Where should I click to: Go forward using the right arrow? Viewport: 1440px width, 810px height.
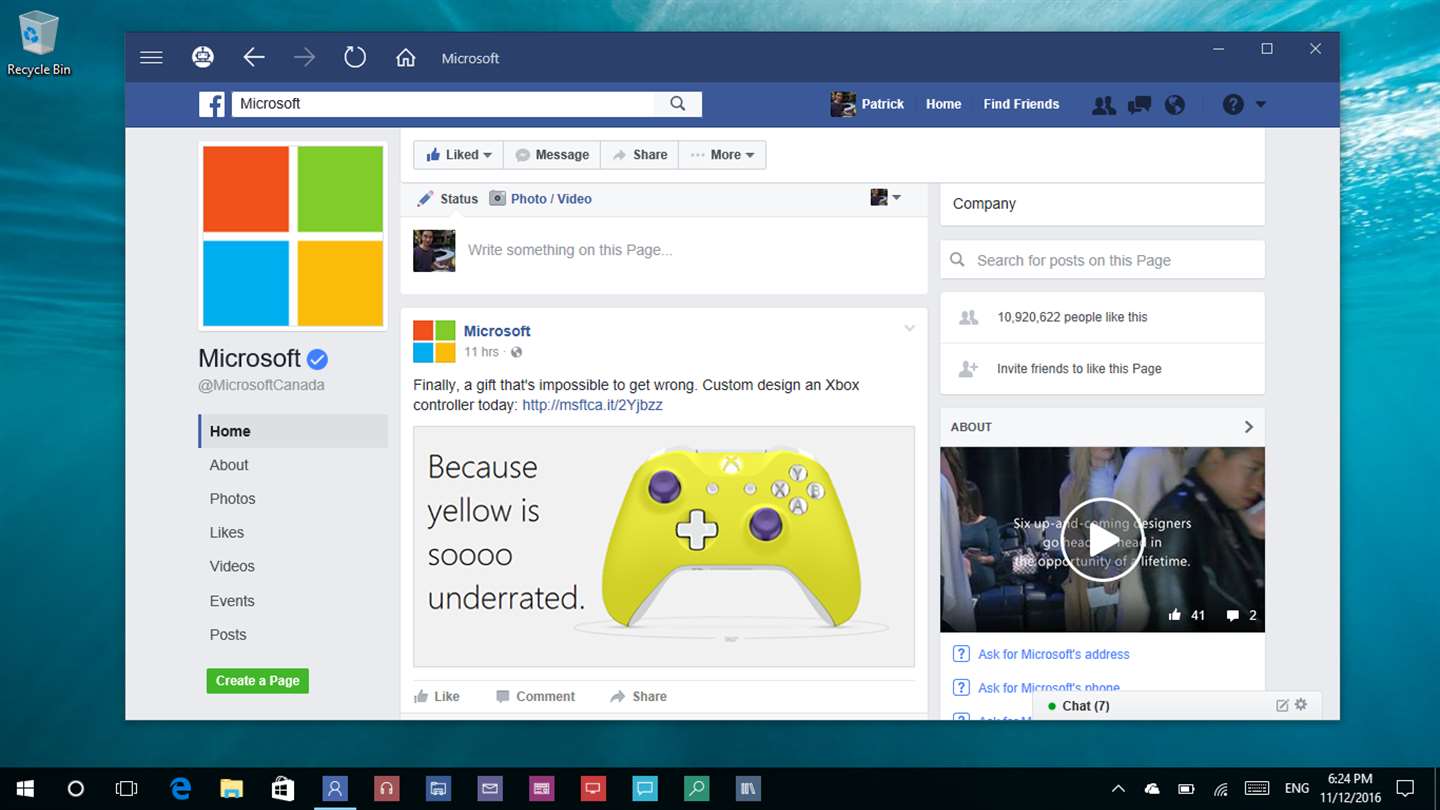tap(304, 57)
